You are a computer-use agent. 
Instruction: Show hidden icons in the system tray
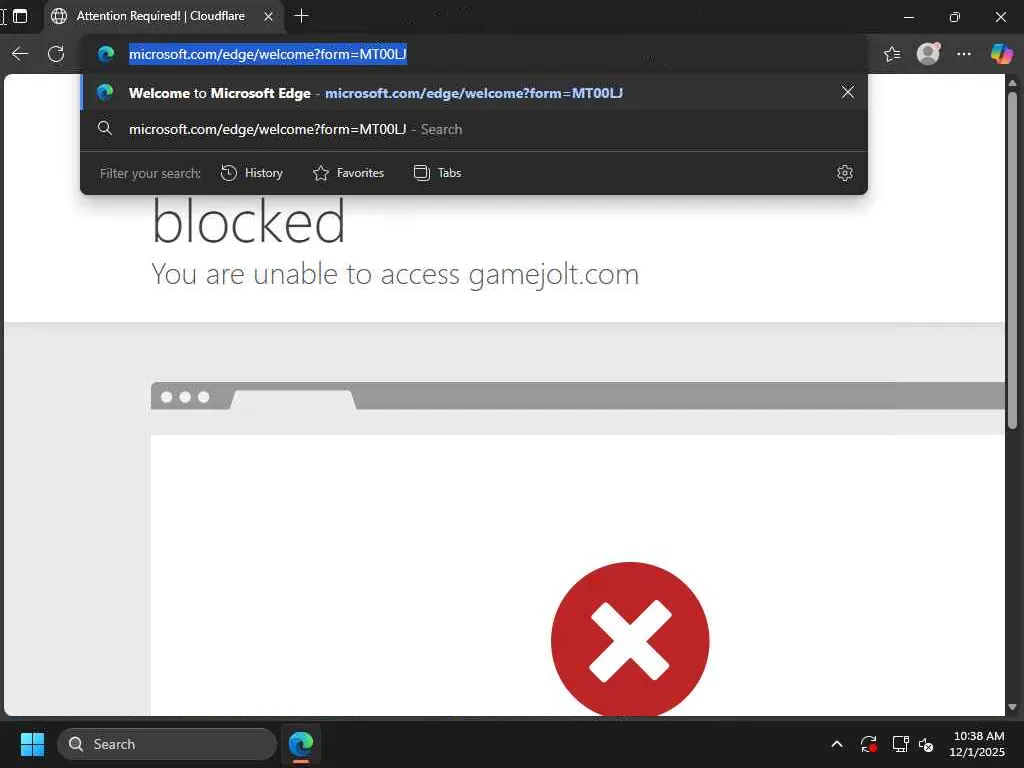[x=837, y=744]
